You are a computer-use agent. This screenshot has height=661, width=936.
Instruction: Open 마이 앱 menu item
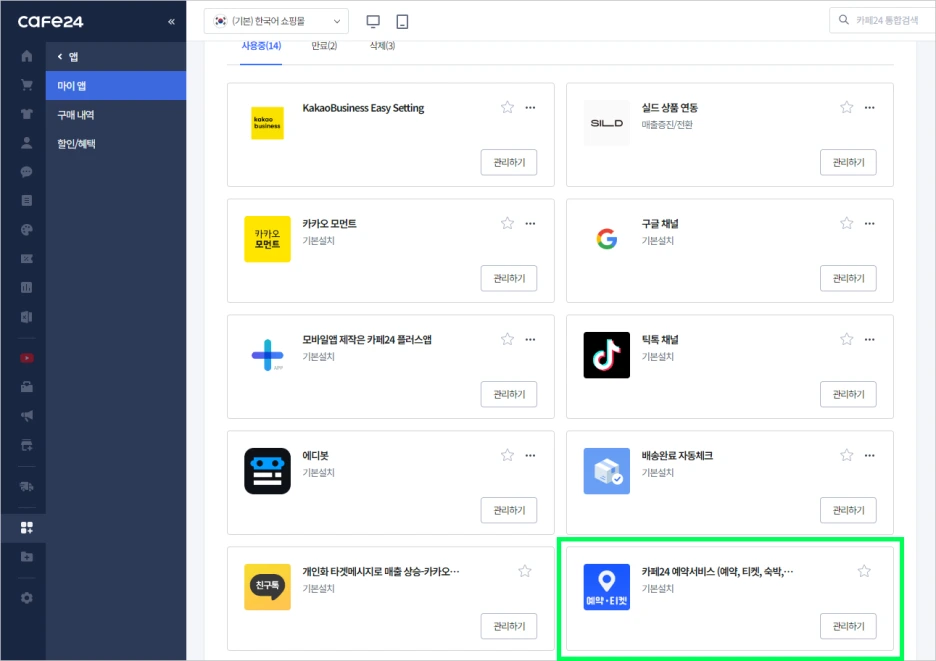(116, 85)
